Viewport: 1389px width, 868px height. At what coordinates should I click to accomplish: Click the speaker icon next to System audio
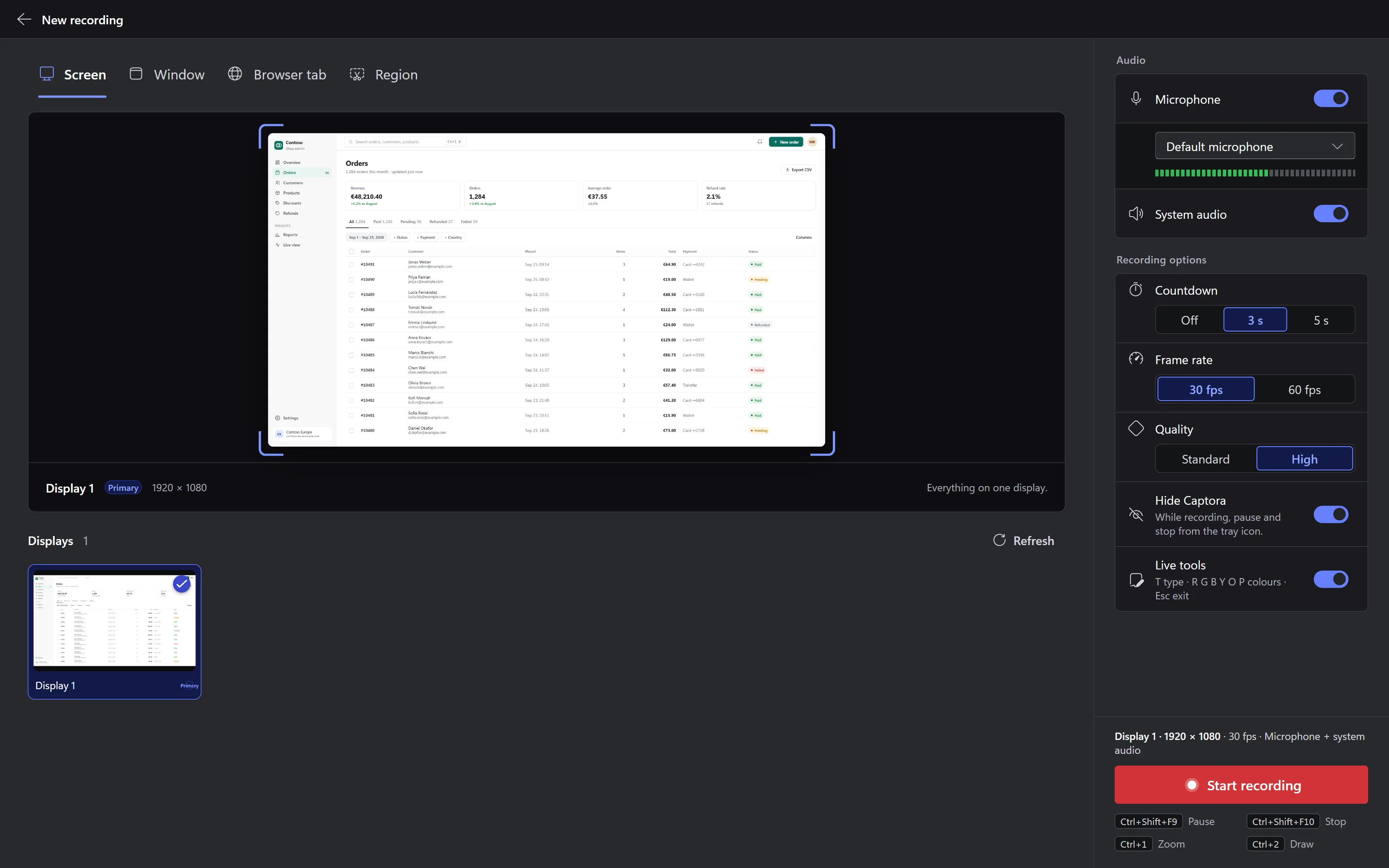1136,214
